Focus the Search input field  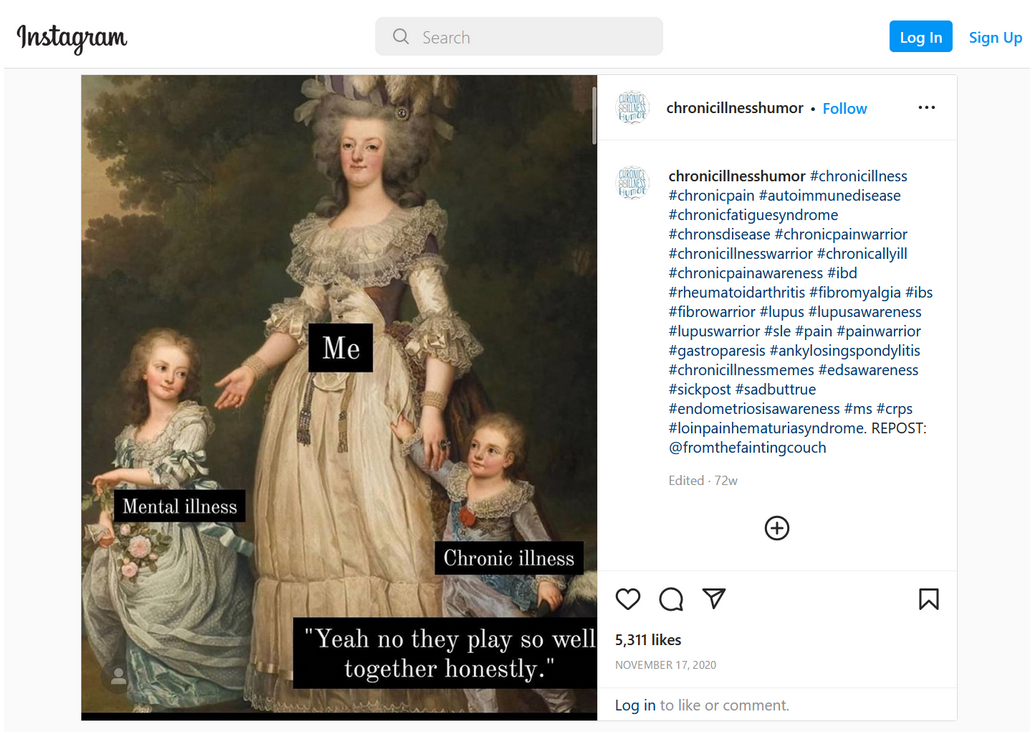click(x=530, y=37)
